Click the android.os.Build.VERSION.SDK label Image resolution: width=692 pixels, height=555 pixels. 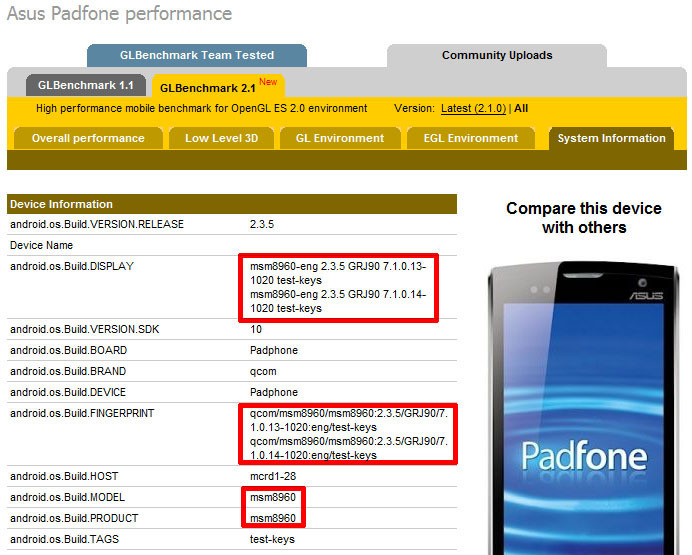click(x=85, y=330)
